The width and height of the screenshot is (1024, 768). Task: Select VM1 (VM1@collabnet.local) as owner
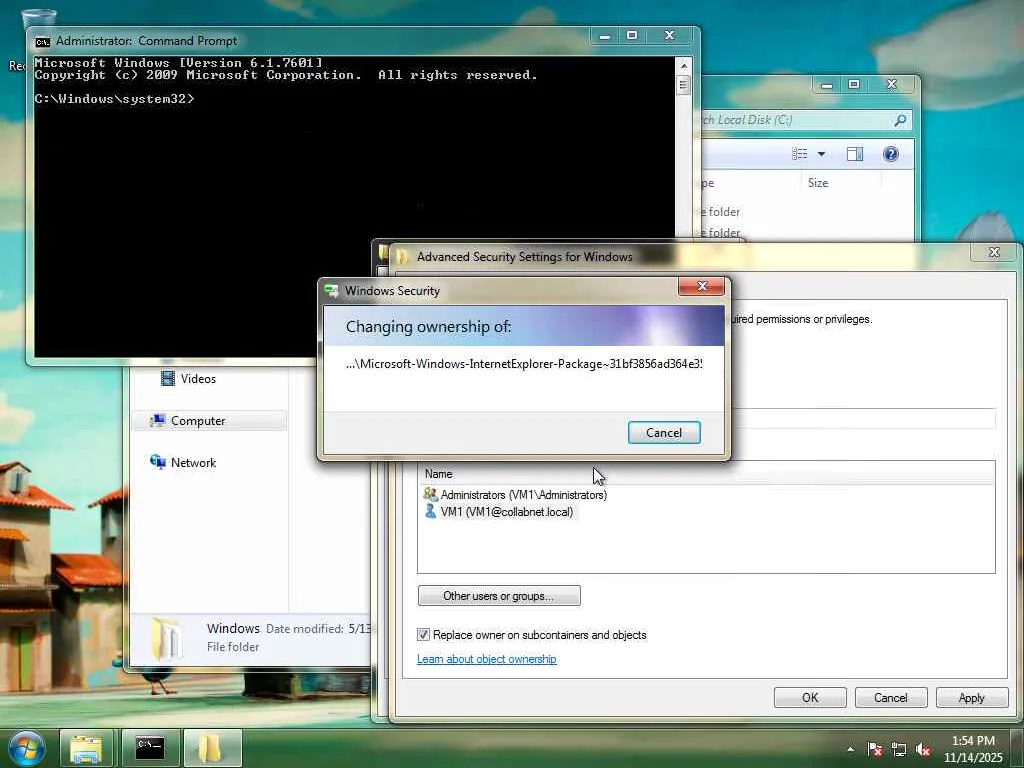click(506, 511)
